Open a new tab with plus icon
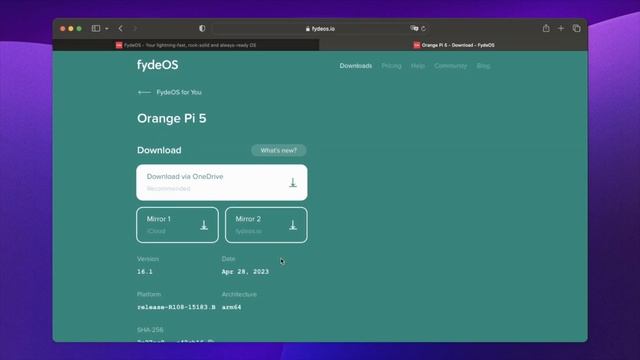This screenshot has width=640, height=360. tap(561, 29)
